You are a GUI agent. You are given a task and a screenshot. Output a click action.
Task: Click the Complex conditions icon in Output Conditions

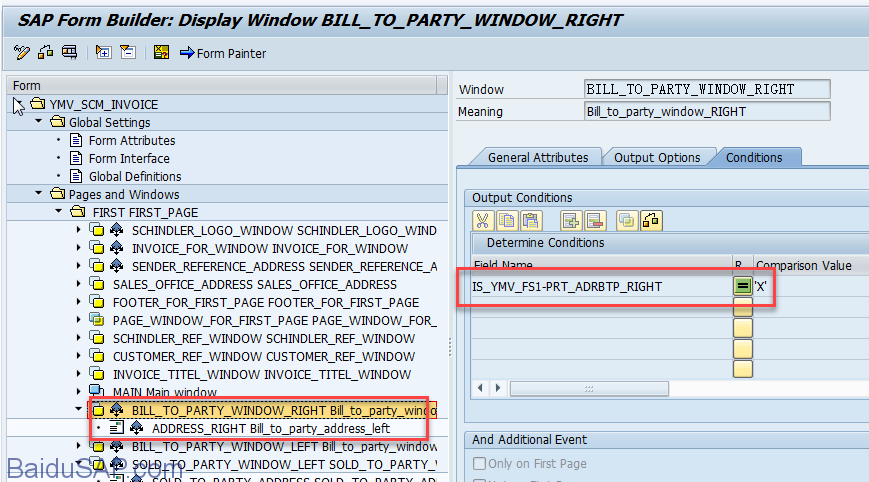pyautogui.click(x=627, y=221)
